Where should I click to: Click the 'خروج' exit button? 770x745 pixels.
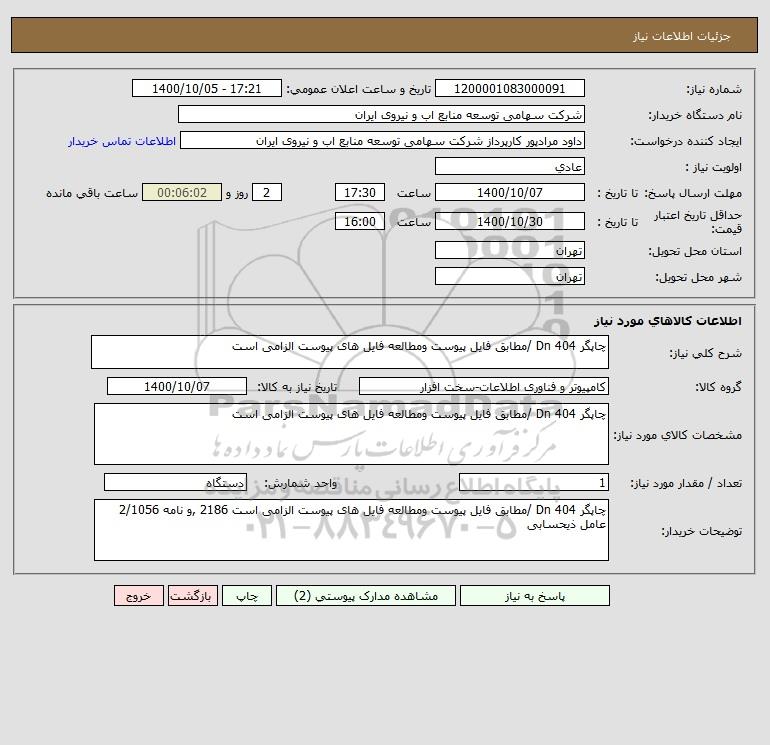[x=139, y=596]
